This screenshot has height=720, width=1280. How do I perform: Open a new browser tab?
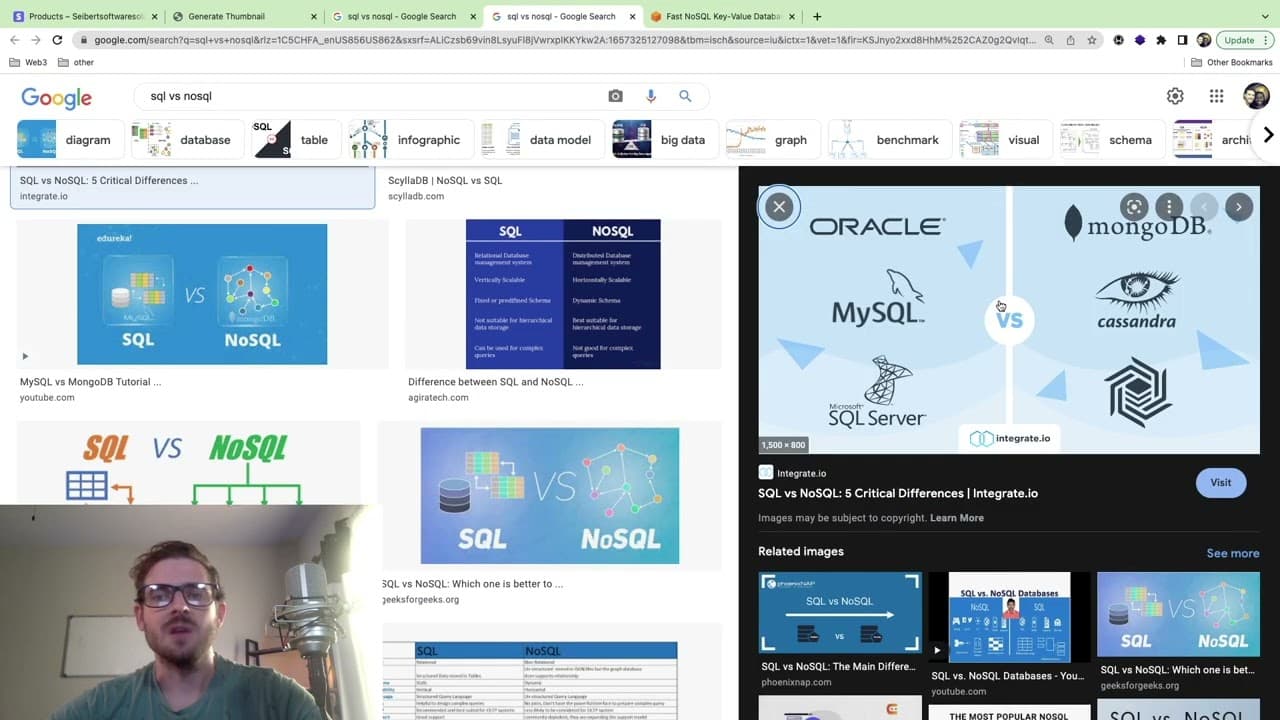817,16
